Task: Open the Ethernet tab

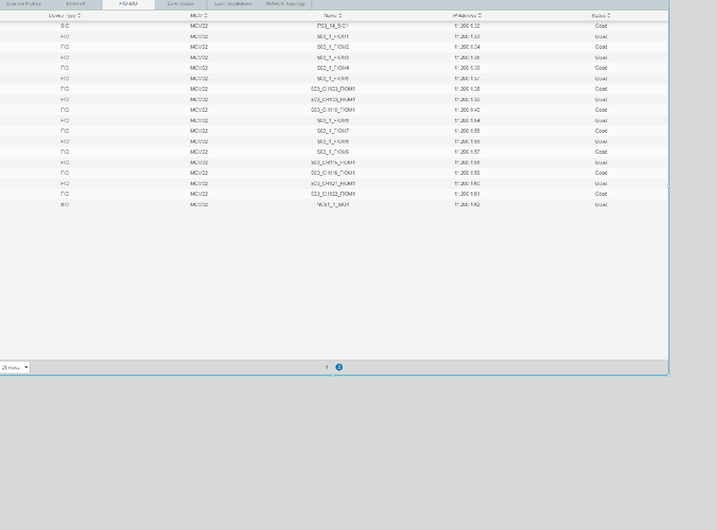Action: [76, 4]
